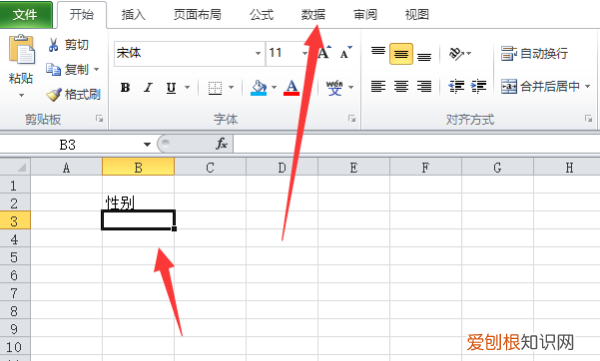Center text horizontally

(401, 87)
